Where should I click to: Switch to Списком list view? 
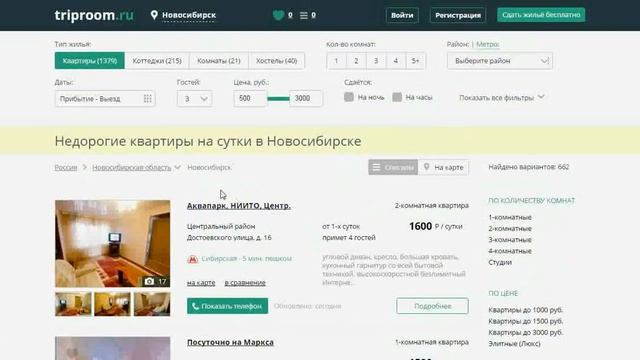393,167
